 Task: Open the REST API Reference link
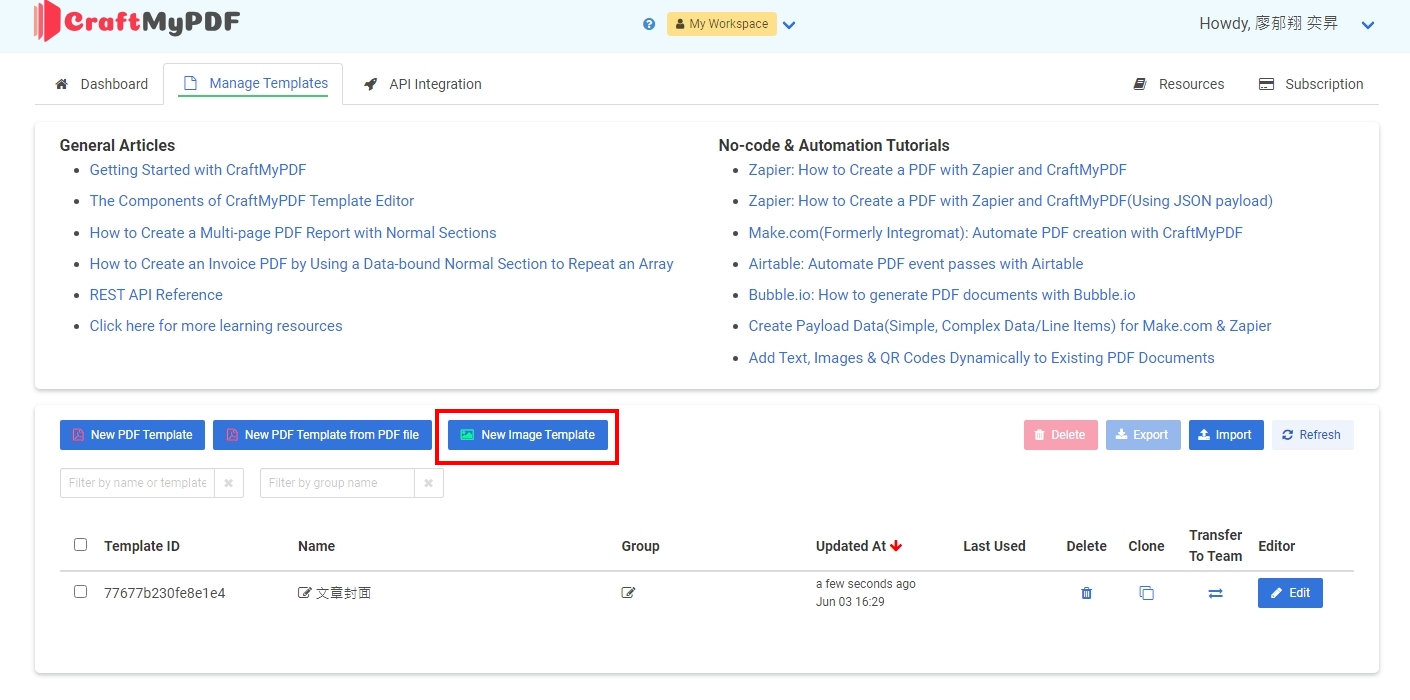[156, 295]
